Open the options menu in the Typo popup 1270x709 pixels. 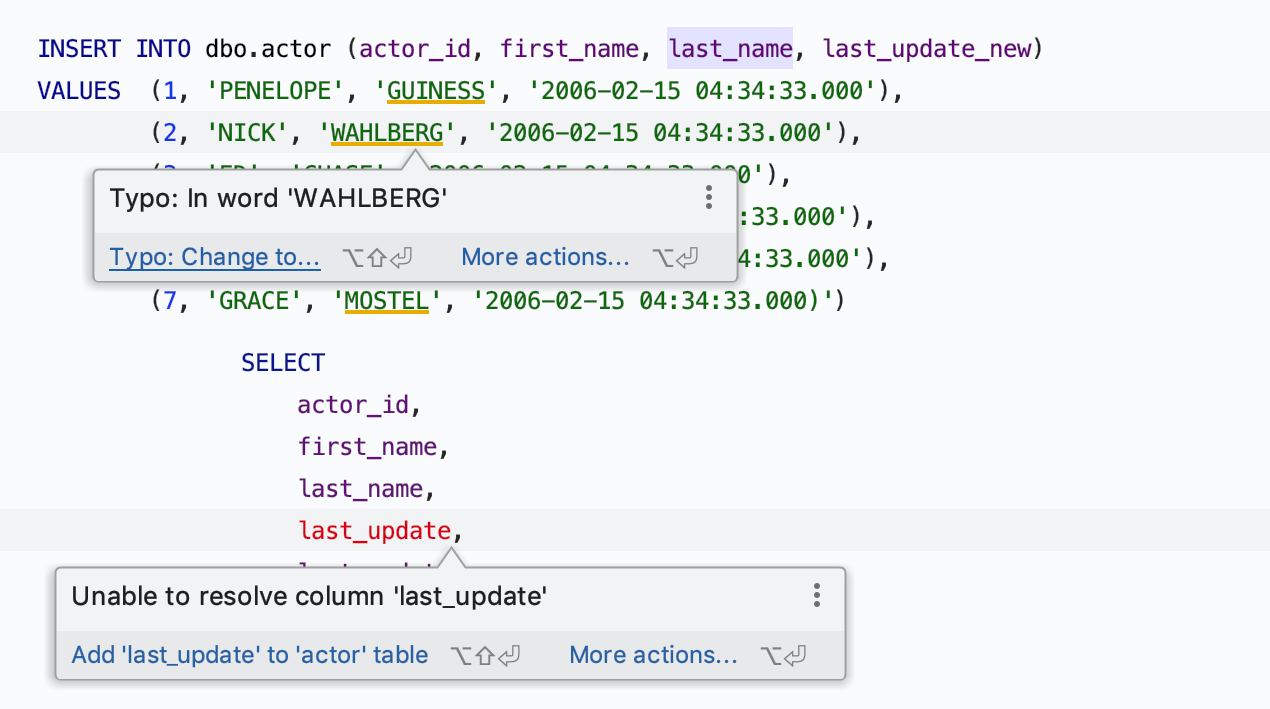pyautogui.click(x=708, y=197)
